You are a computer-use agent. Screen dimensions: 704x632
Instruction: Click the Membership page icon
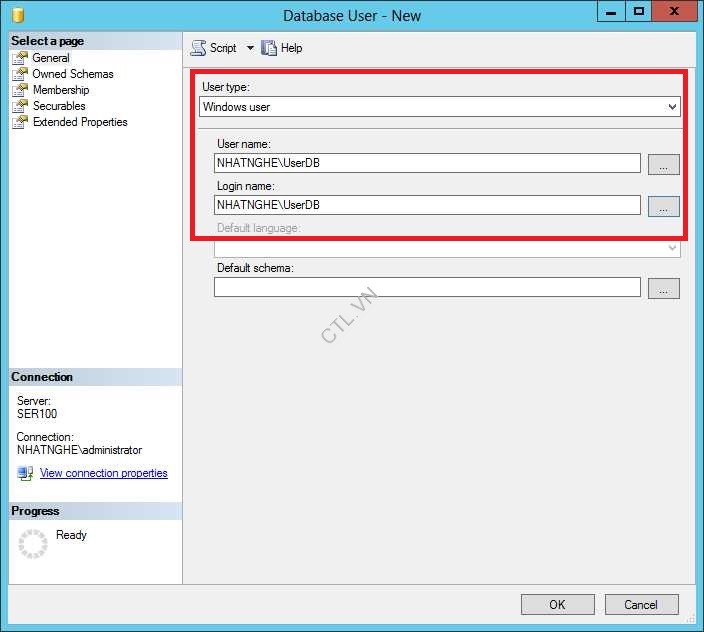click(x=20, y=90)
